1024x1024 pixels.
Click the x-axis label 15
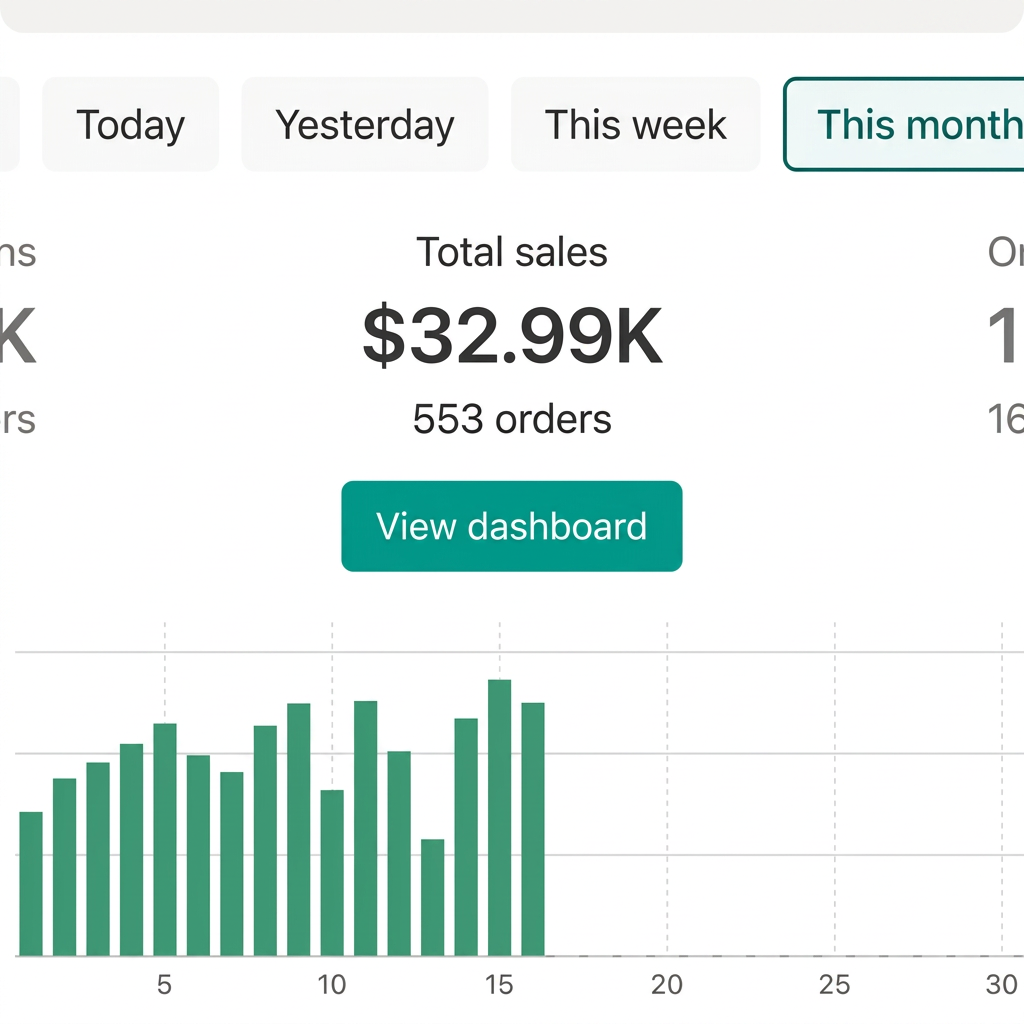click(x=500, y=985)
